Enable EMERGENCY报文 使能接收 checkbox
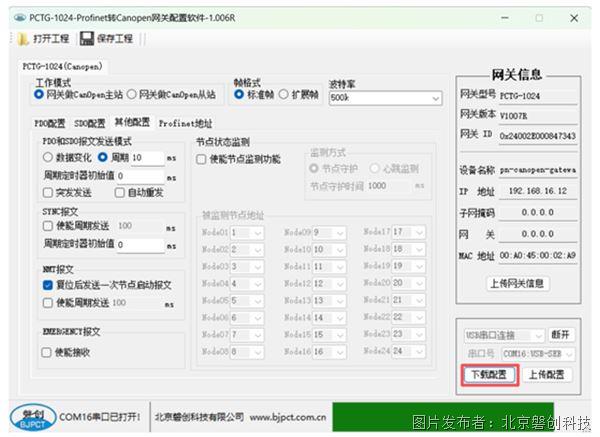This screenshot has height=437, width=600. click(46, 352)
